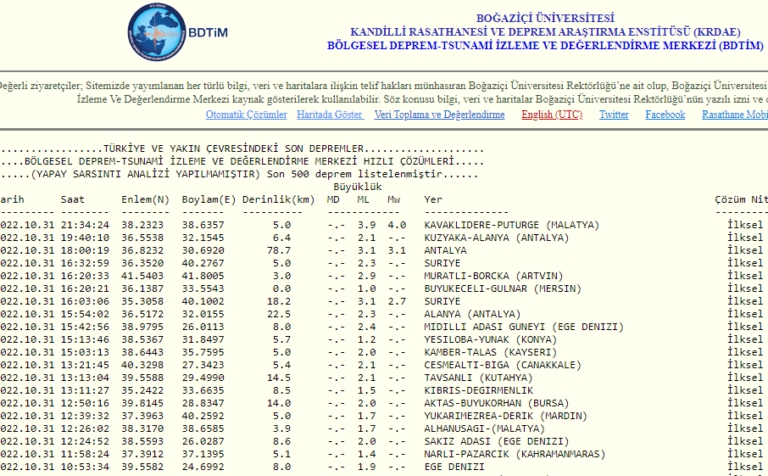The image size is (768, 476).
Task: Click the Midilli Adasi Guneyi (Ege Denizi) row
Action: pyautogui.click(x=524, y=326)
